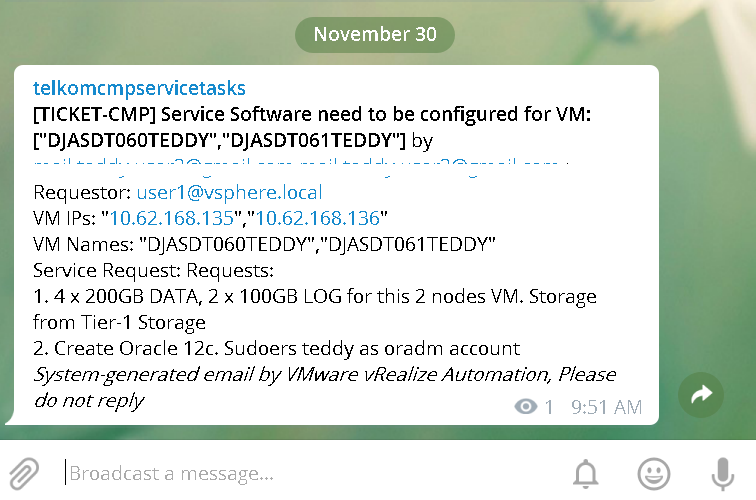
Task: Click the italic System-generated email footer
Action: [x=324, y=387]
